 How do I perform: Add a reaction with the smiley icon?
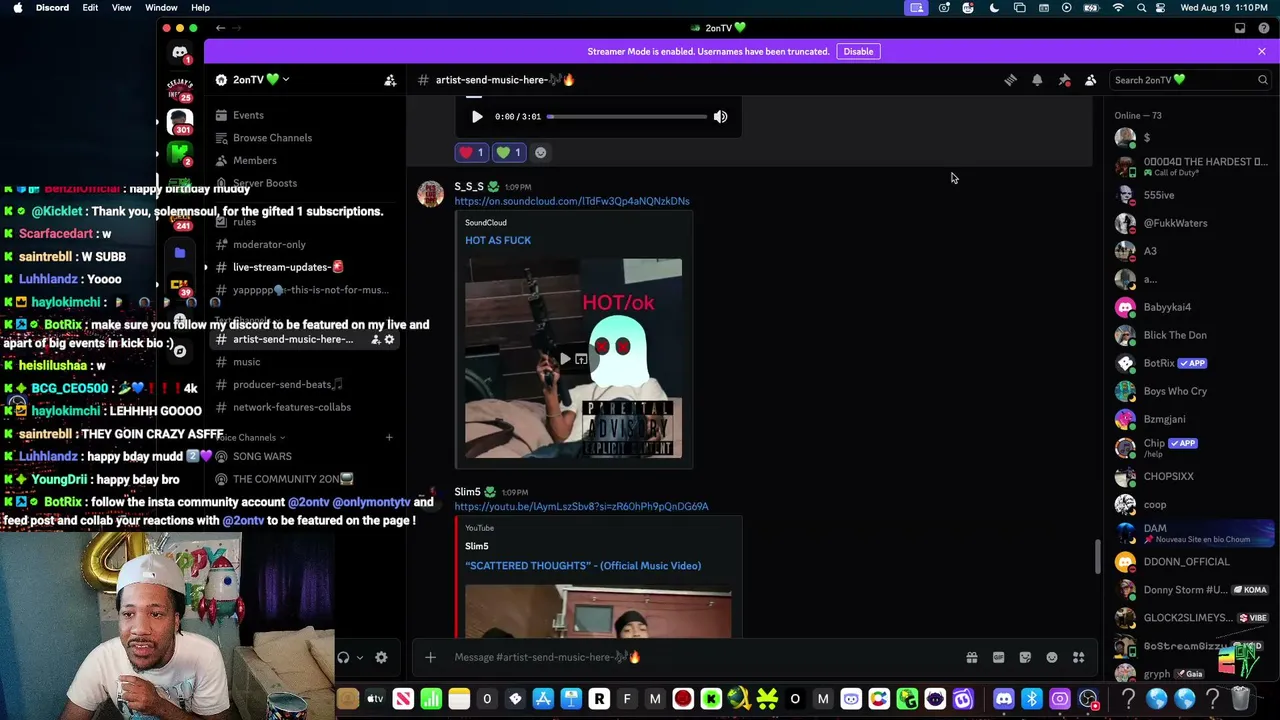pyautogui.click(x=540, y=153)
